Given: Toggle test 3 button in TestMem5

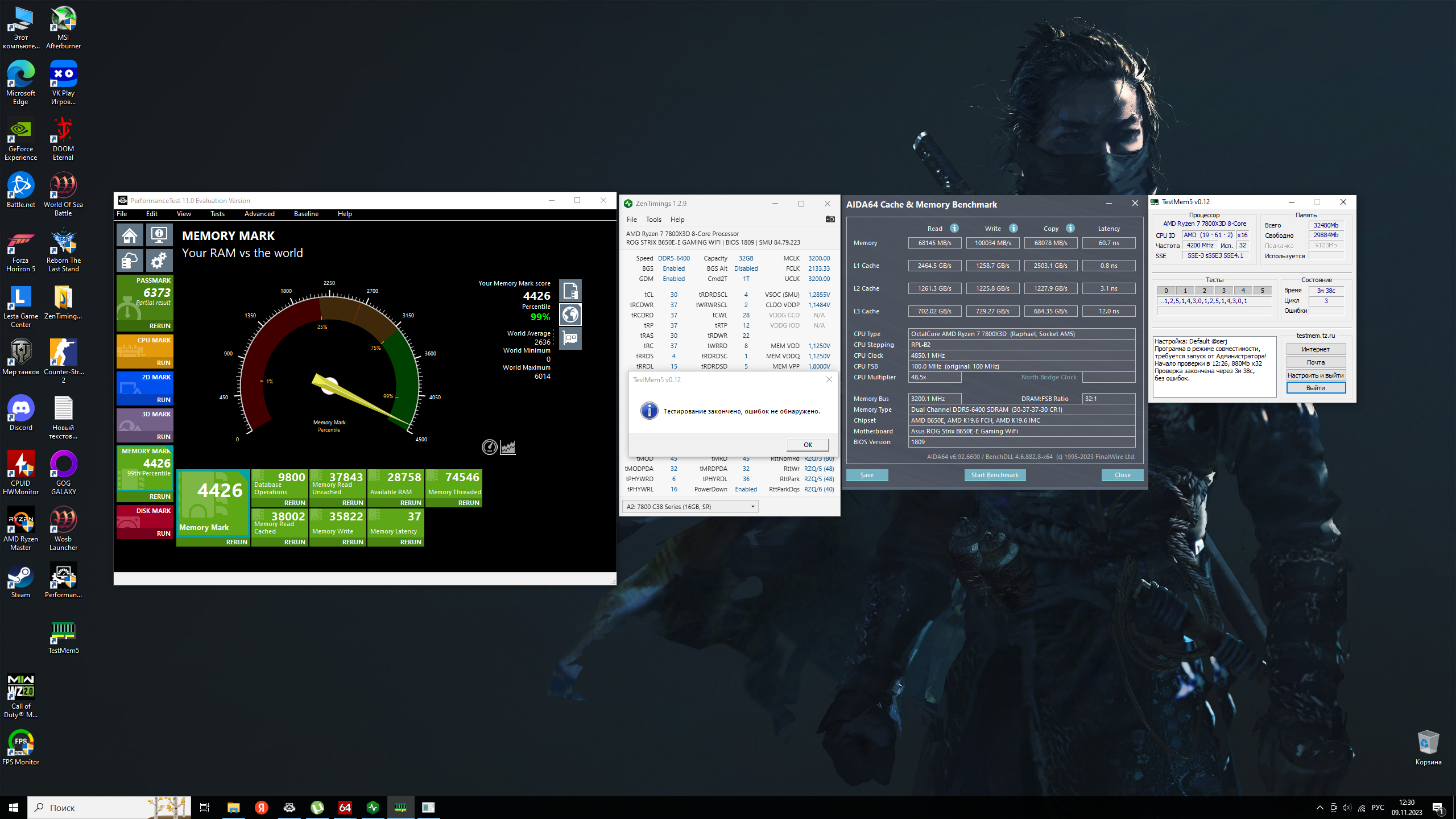Looking at the screenshot, I should coord(1223,291).
